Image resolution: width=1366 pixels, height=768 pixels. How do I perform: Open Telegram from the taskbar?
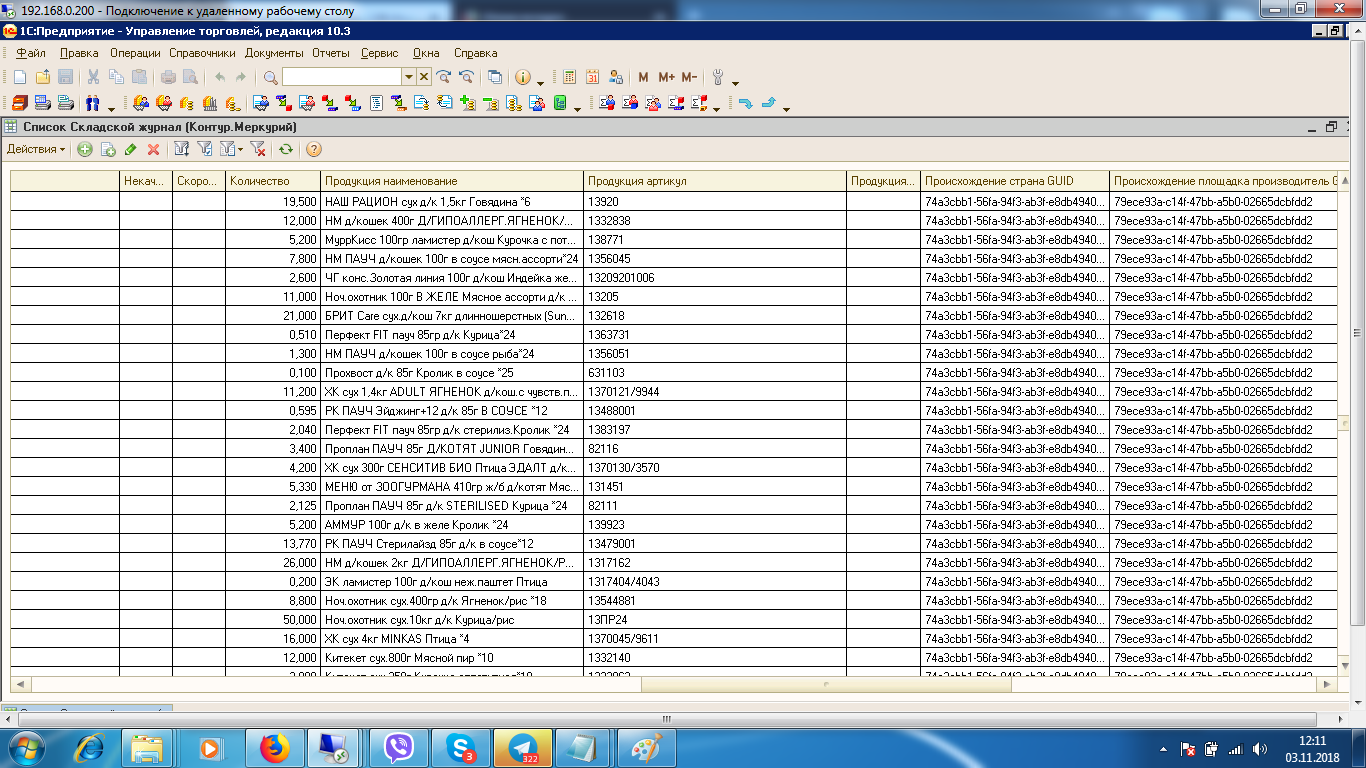(x=524, y=748)
